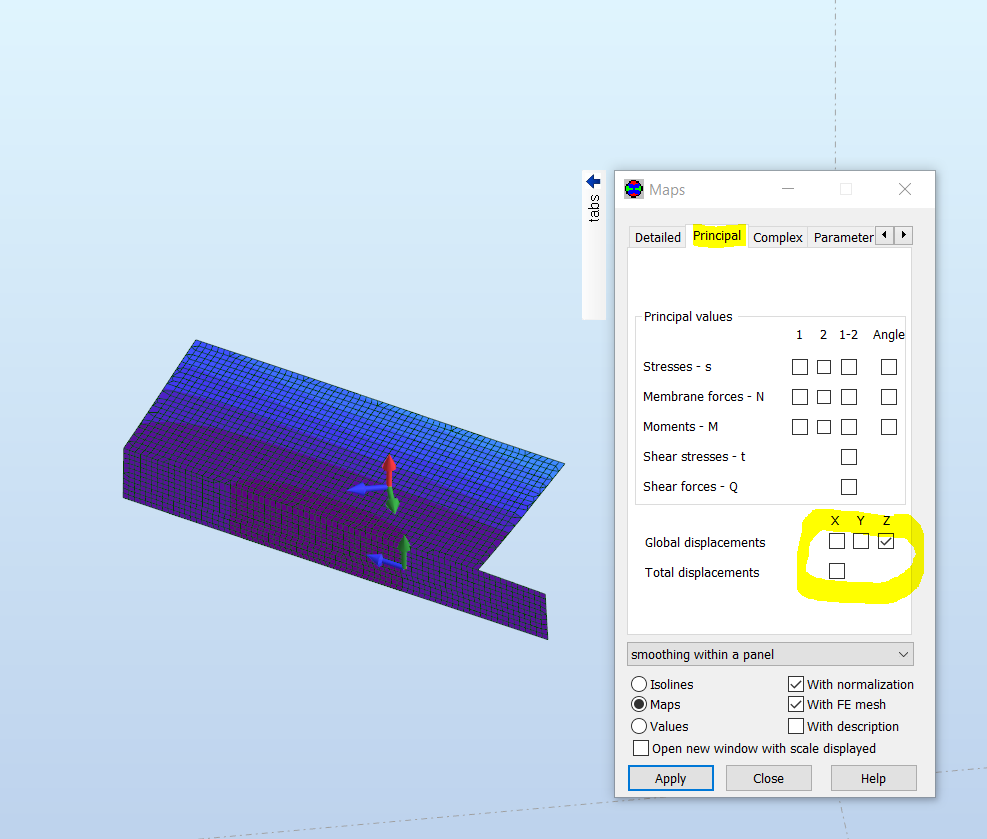Open the Parameter tab
The height and width of the screenshot is (839, 987).
(843, 237)
